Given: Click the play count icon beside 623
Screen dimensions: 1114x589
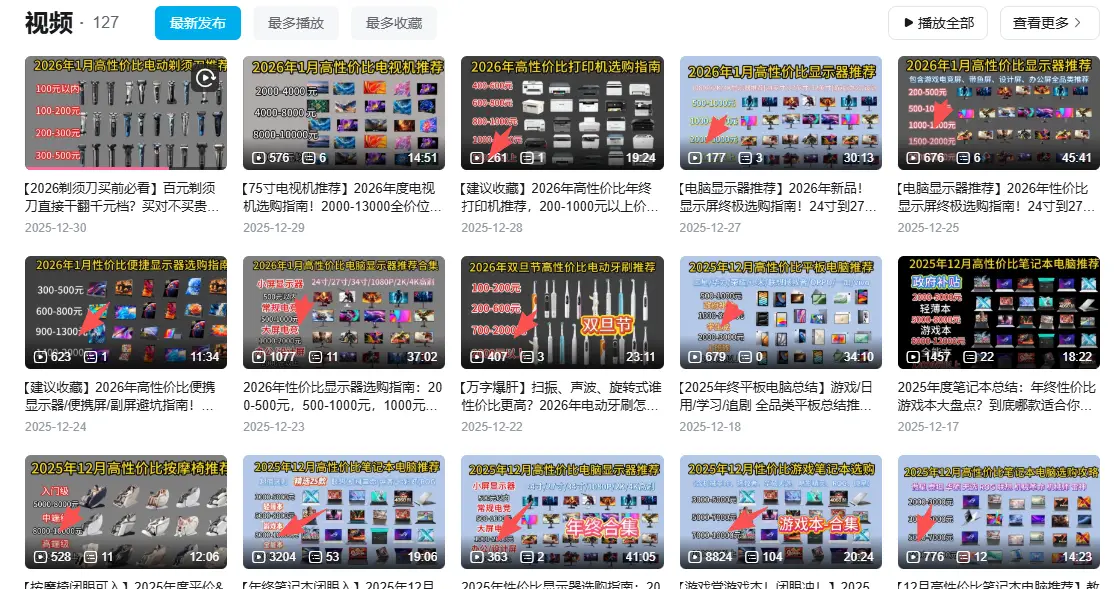Looking at the screenshot, I should coord(41,357).
